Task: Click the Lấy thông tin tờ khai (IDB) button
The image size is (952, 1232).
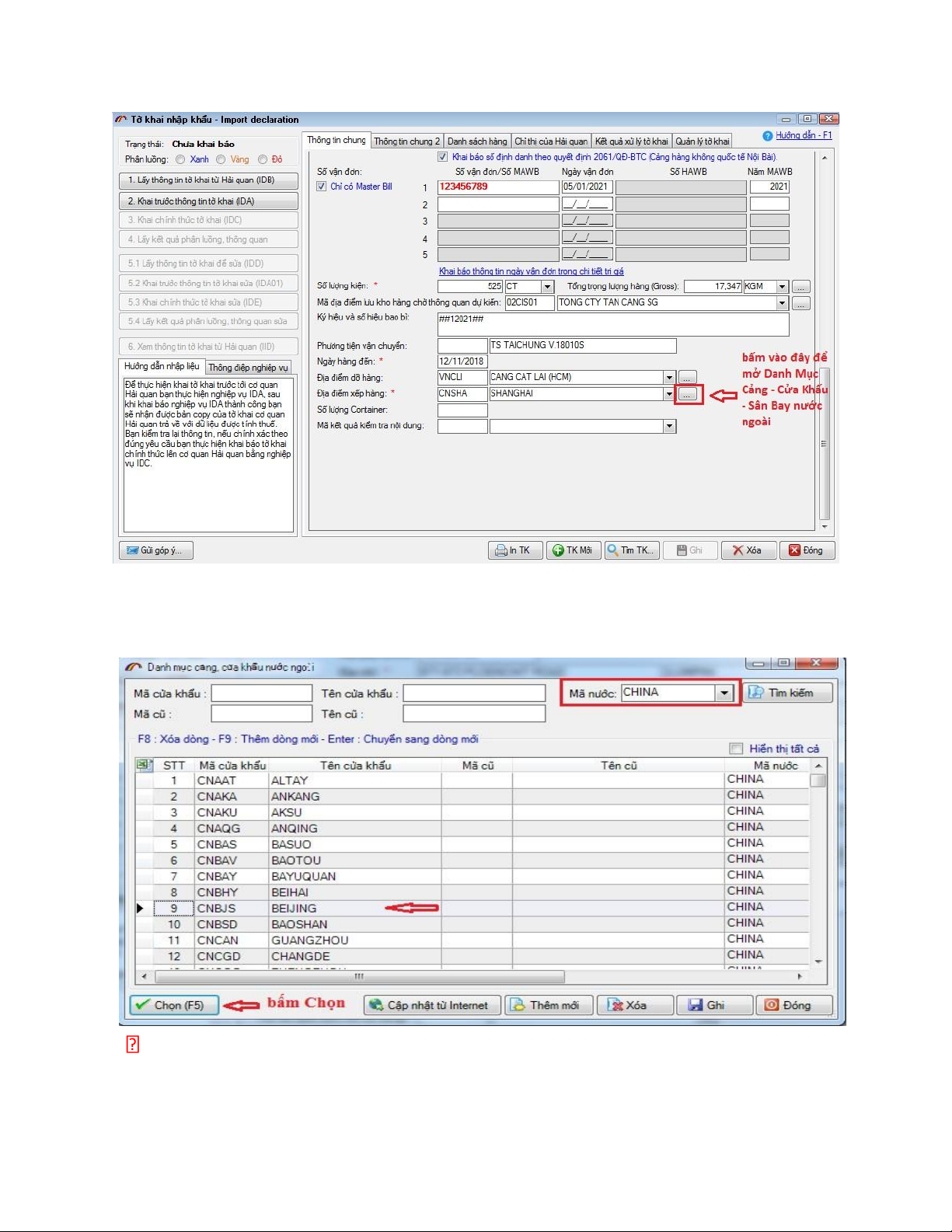Action: pyautogui.click(x=208, y=180)
